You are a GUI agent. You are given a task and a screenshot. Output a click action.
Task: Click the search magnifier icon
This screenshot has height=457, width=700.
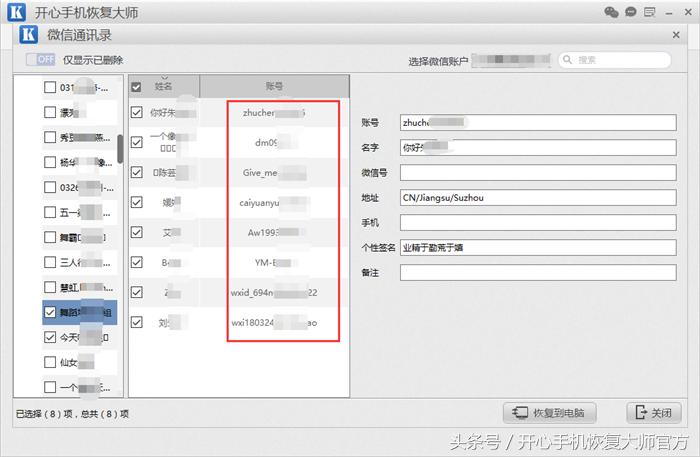pyautogui.click(x=567, y=60)
